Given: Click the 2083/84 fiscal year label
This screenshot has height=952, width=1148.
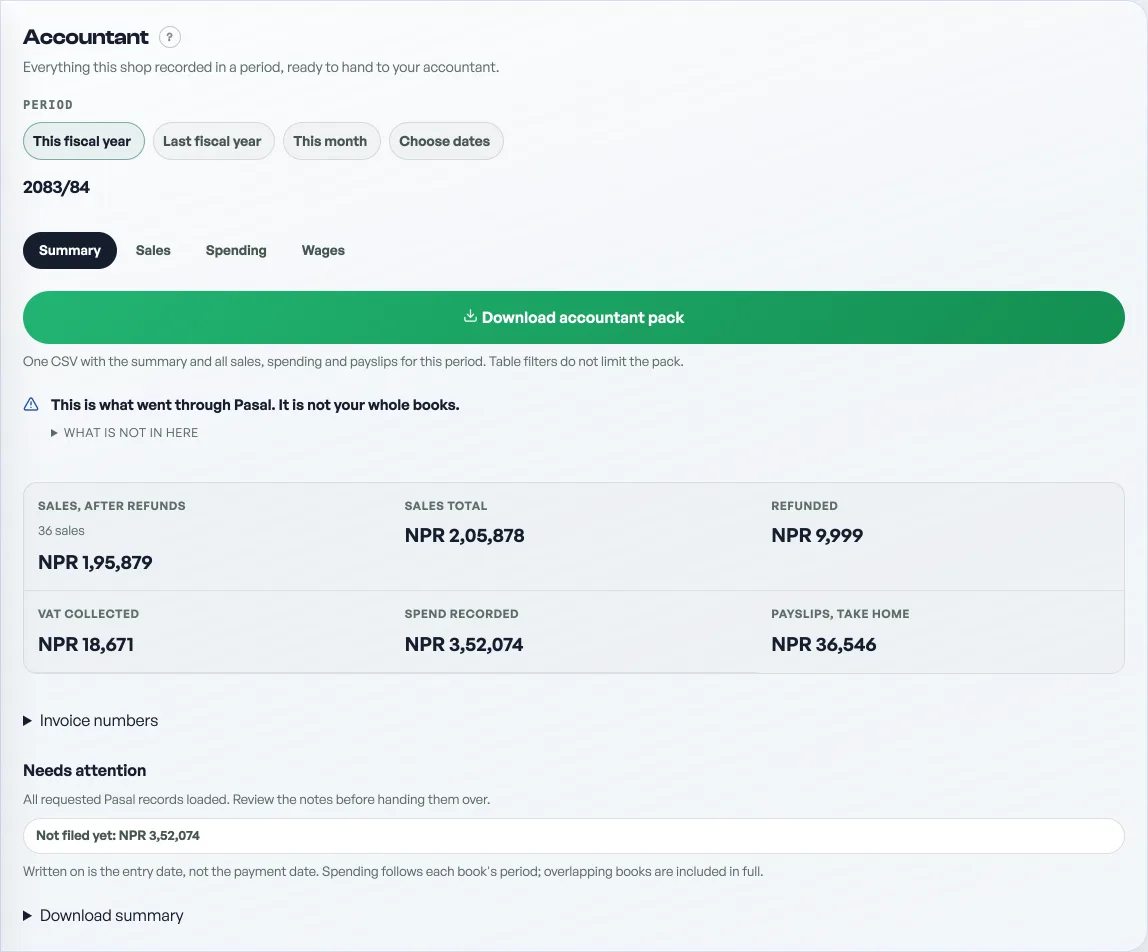Looking at the screenshot, I should tap(56, 187).
